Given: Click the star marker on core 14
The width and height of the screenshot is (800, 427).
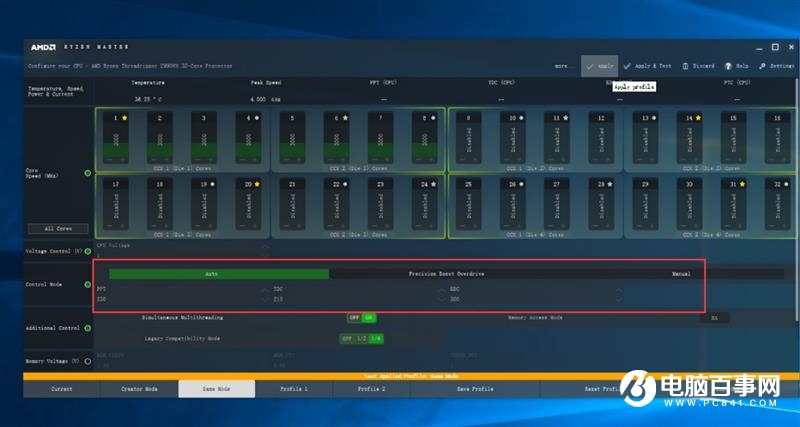Looking at the screenshot, I should click(x=698, y=118).
